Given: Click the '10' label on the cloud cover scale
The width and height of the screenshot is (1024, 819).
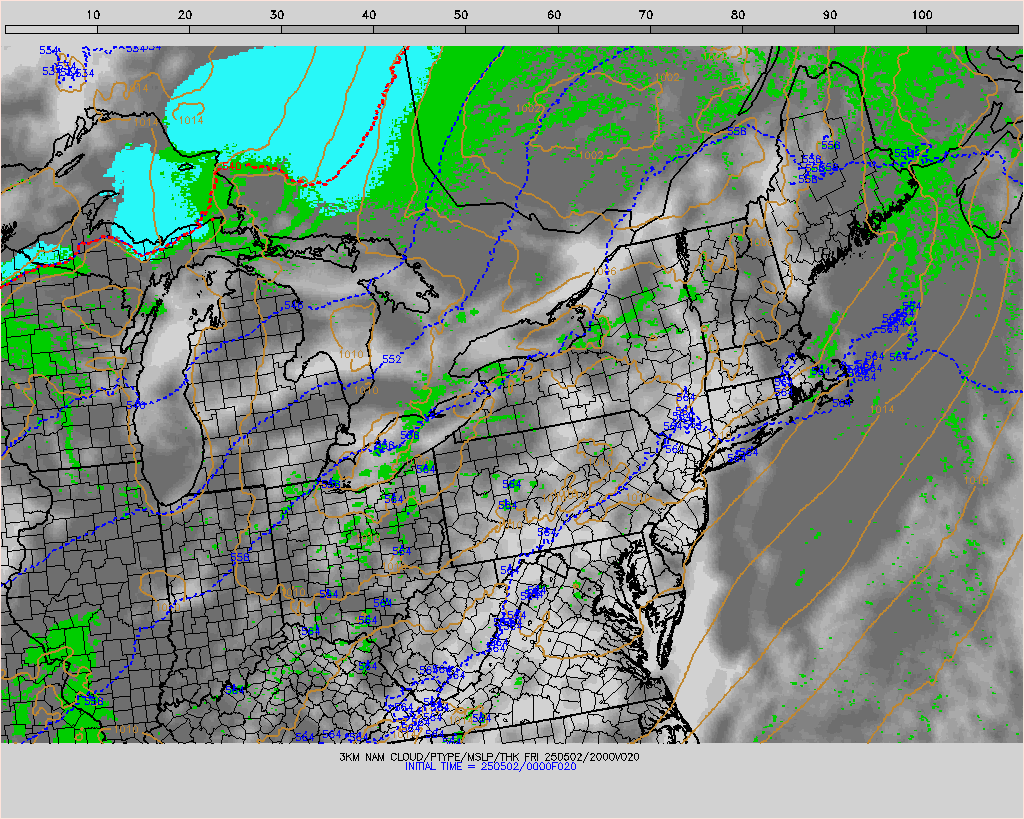Looking at the screenshot, I should click(x=93, y=15).
